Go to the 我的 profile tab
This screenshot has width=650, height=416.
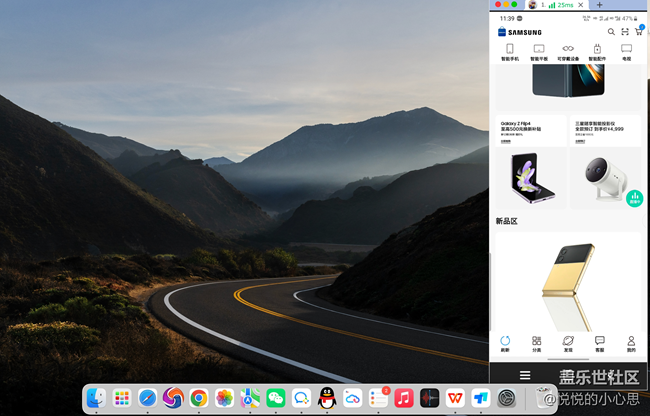[x=630, y=343]
